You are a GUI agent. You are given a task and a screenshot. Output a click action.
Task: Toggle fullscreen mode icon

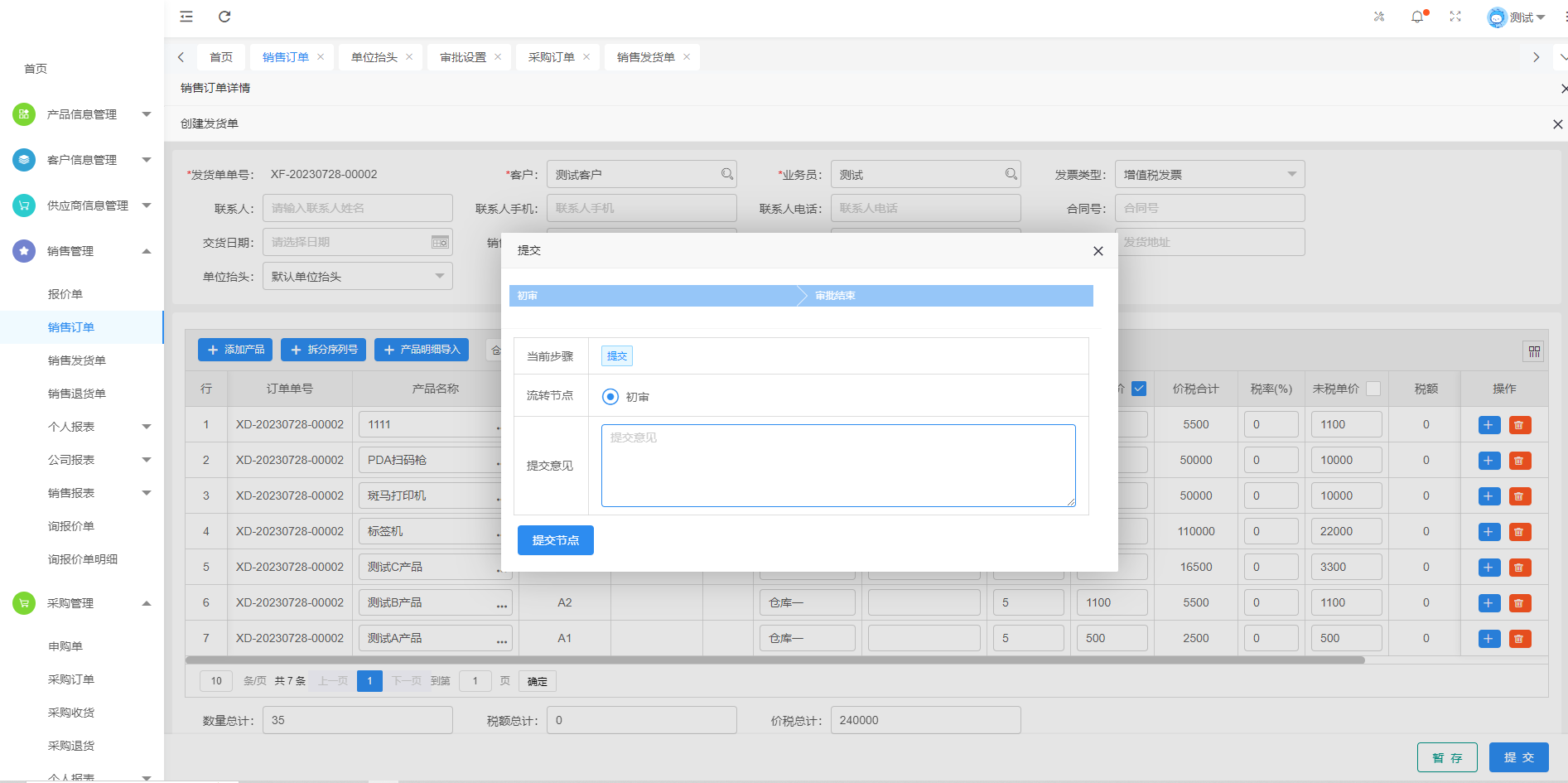[1455, 17]
